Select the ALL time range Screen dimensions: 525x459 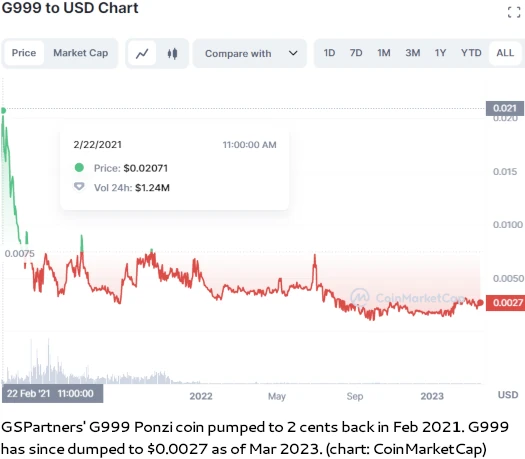505,53
